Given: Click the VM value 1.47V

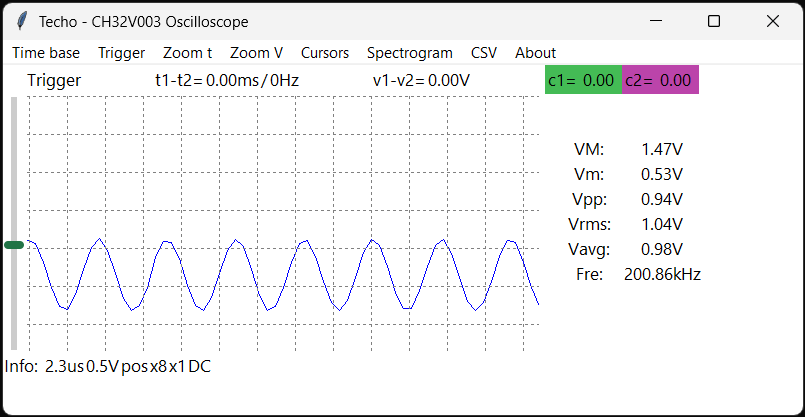Looking at the screenshot, I should tap(662, 150).
